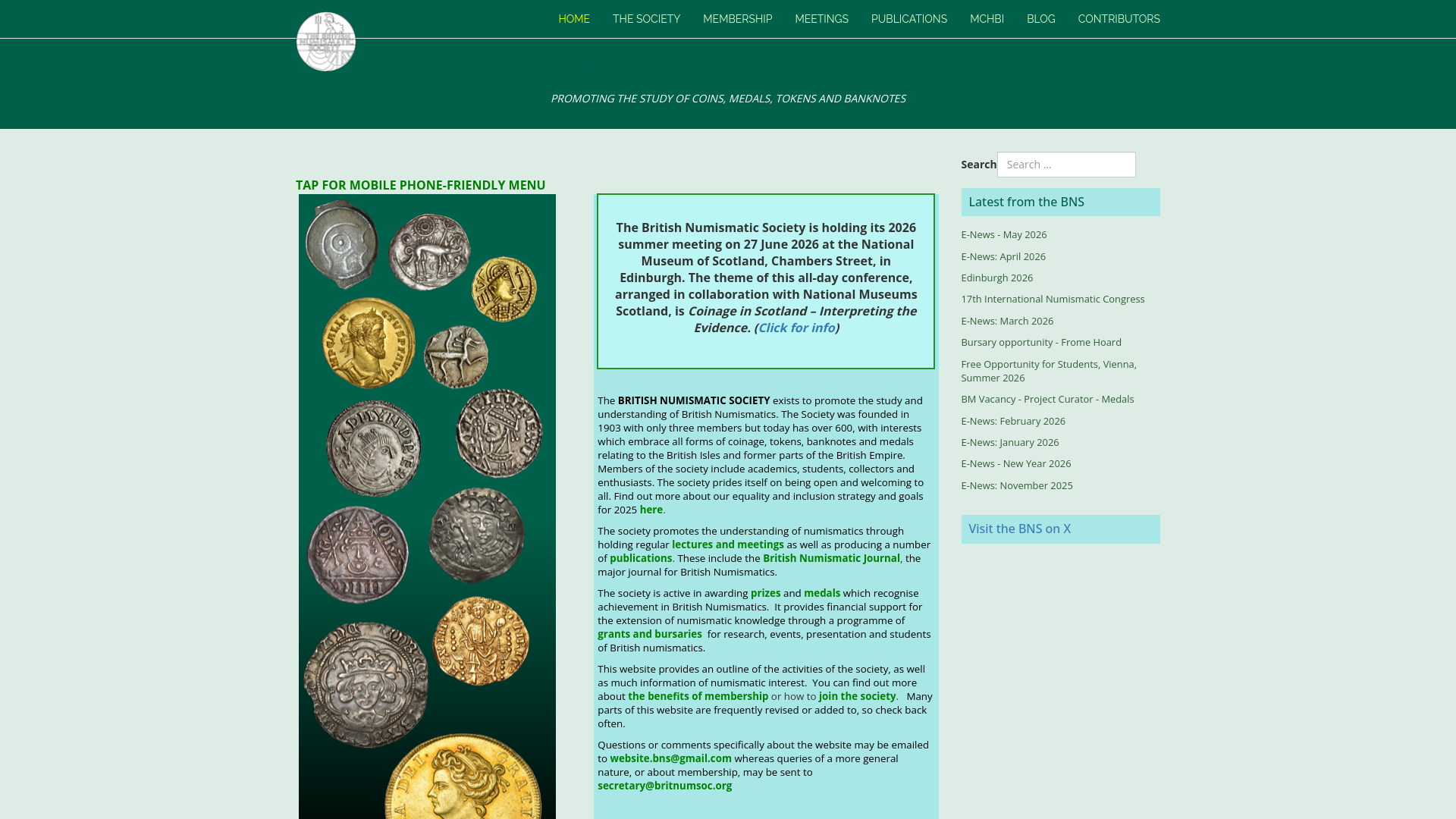This screenshot has height=819, width=1456.
Task: Open 'E-News: January 2026' post
Action: point(1009,443)
